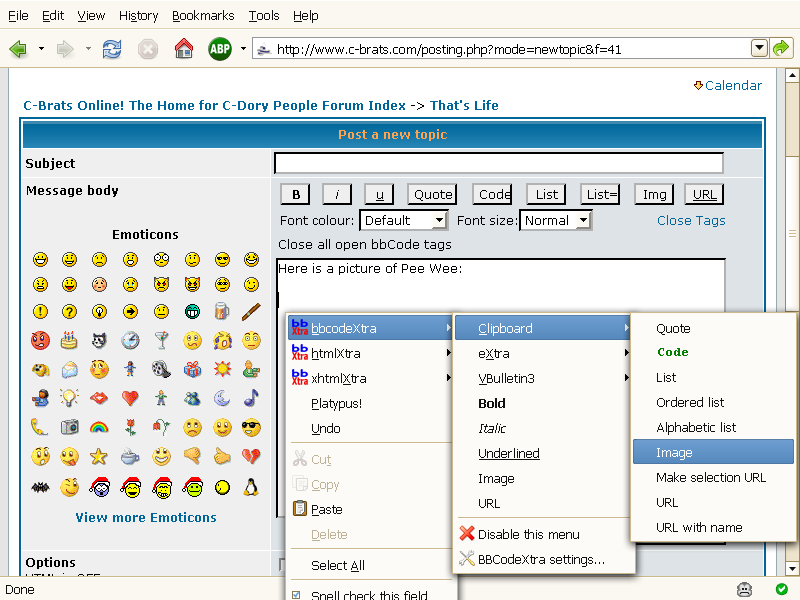Click the Home toolbar icon
The image size is (800, 600).
[x=184, y=49]
